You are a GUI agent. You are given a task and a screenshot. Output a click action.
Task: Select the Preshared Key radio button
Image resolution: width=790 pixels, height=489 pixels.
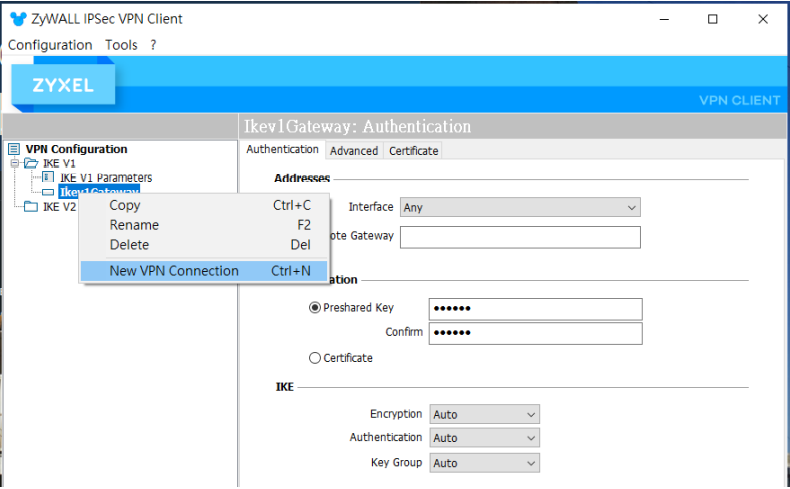pyautogui.click(x=315, y=308)
